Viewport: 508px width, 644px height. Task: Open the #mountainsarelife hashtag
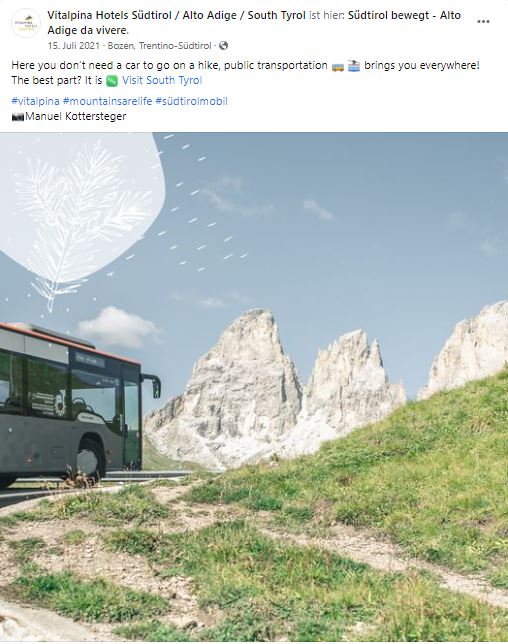click(x=107, y=101)
